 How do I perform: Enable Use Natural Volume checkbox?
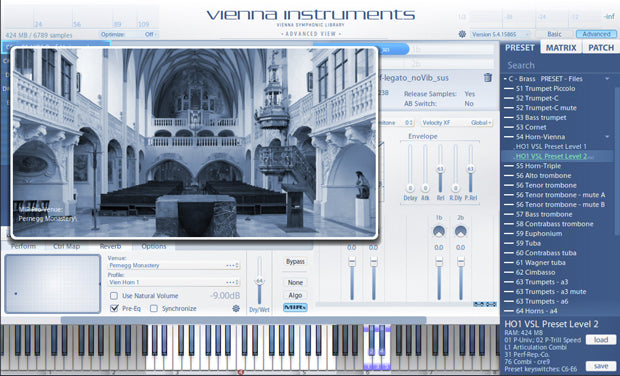(114, 296)
